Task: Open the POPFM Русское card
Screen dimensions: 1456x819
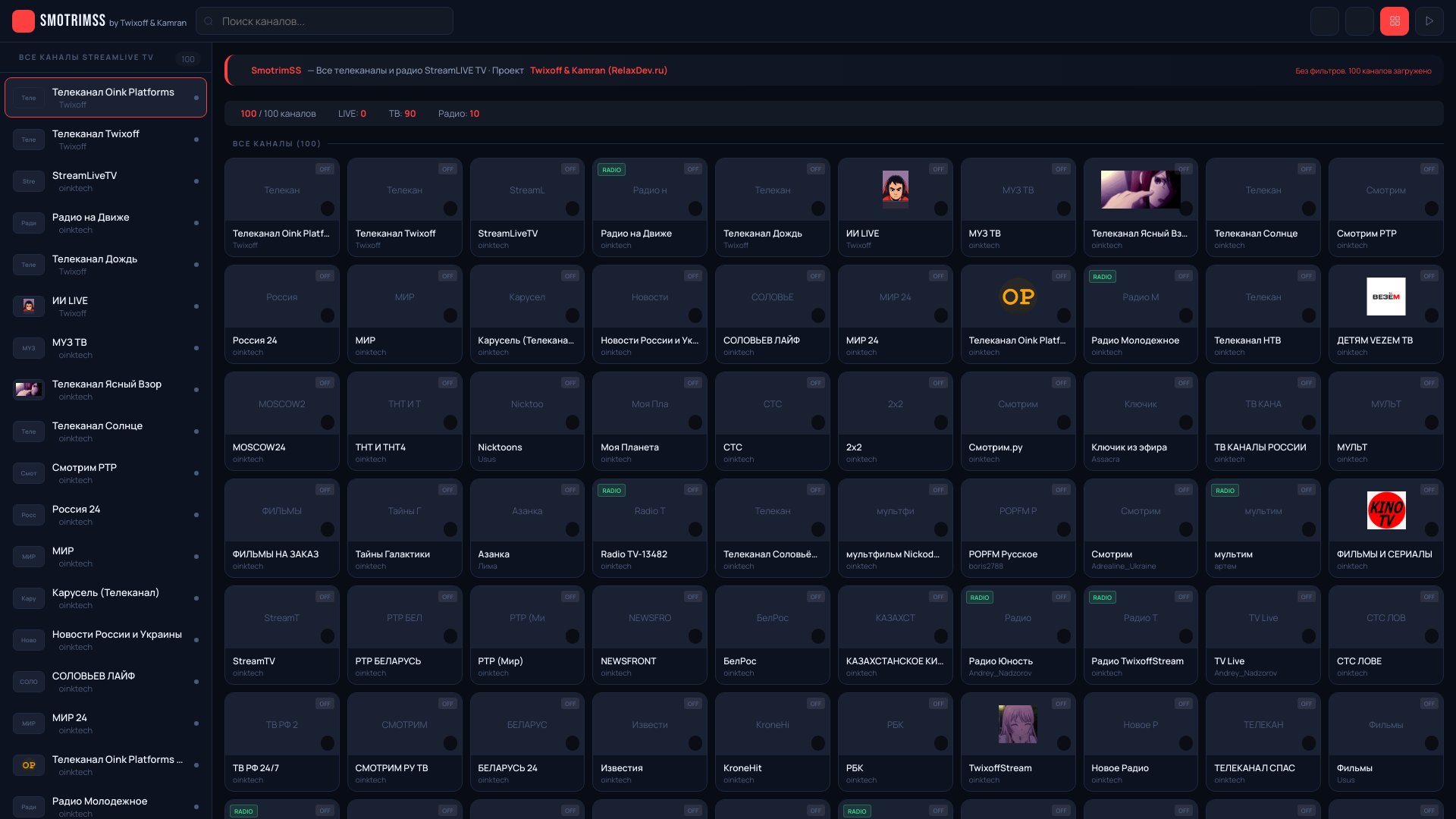Action: [1018, 528]
